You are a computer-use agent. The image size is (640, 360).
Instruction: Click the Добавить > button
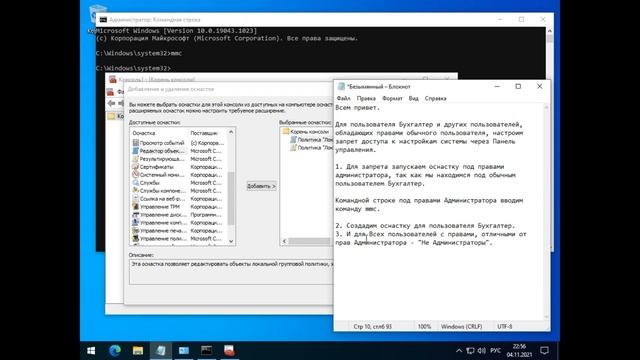[x=261, y=186]
